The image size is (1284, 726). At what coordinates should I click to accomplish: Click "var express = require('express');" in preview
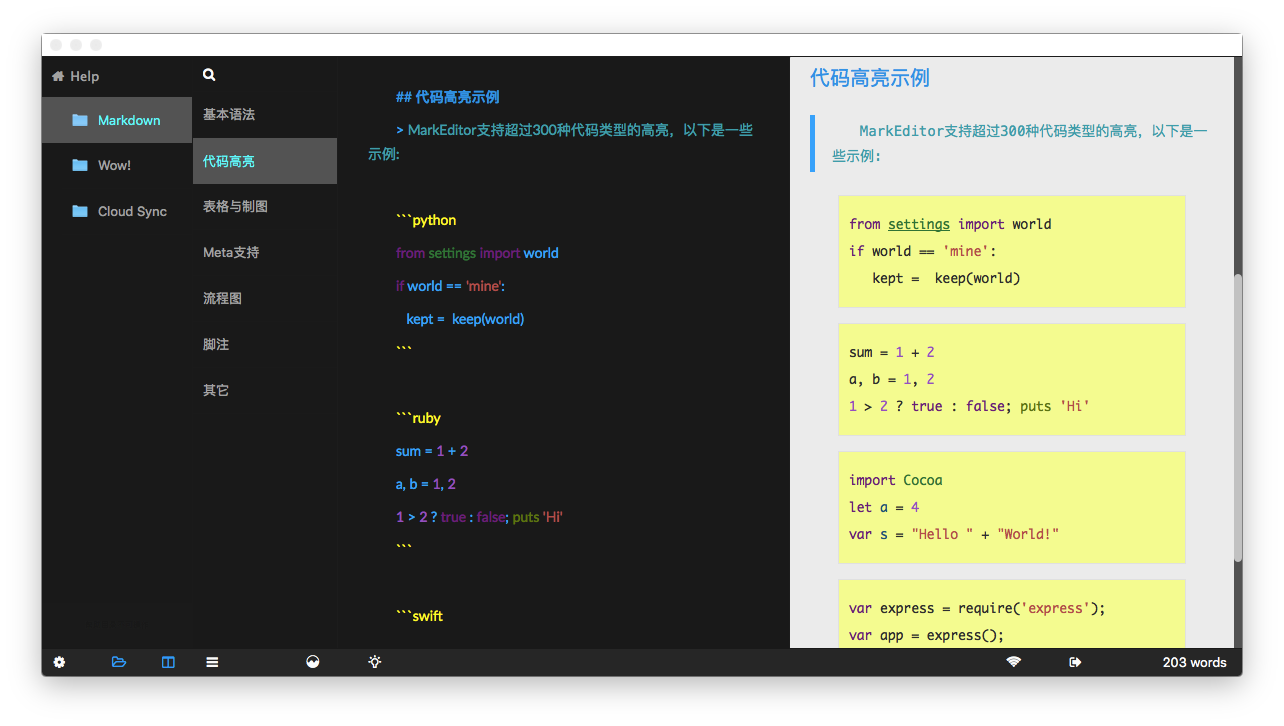click(977, 608)
